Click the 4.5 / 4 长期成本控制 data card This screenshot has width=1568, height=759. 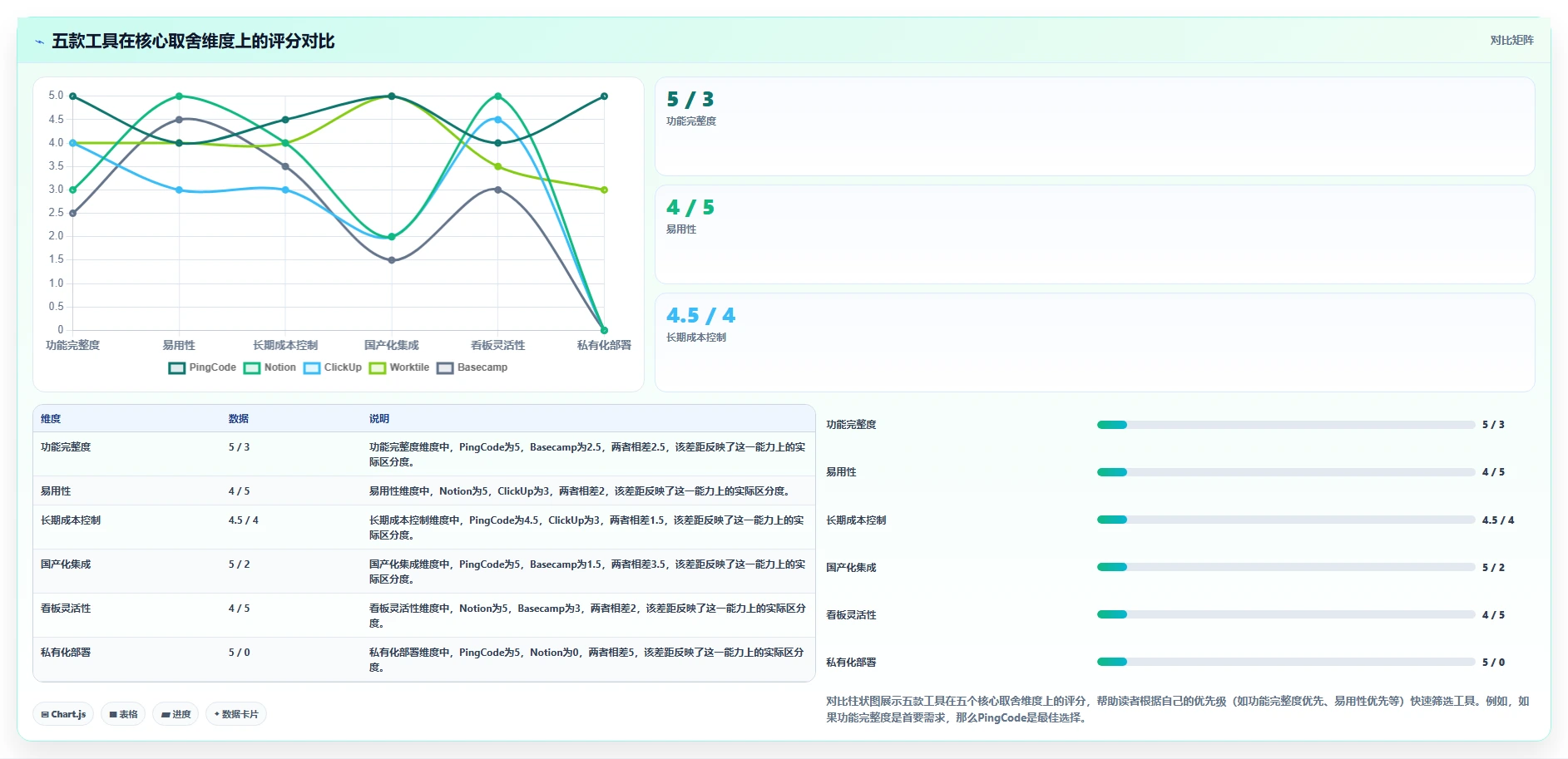[x=1095, y=343]
